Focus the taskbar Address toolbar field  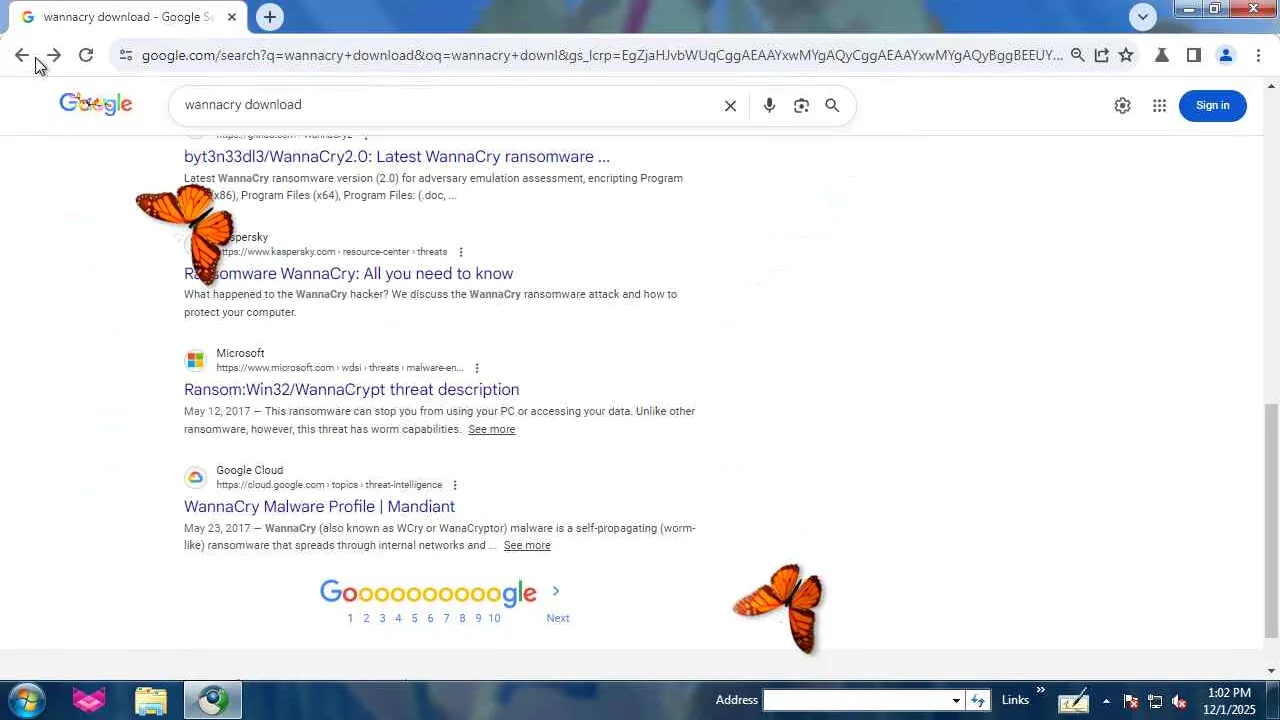(857, 700)
